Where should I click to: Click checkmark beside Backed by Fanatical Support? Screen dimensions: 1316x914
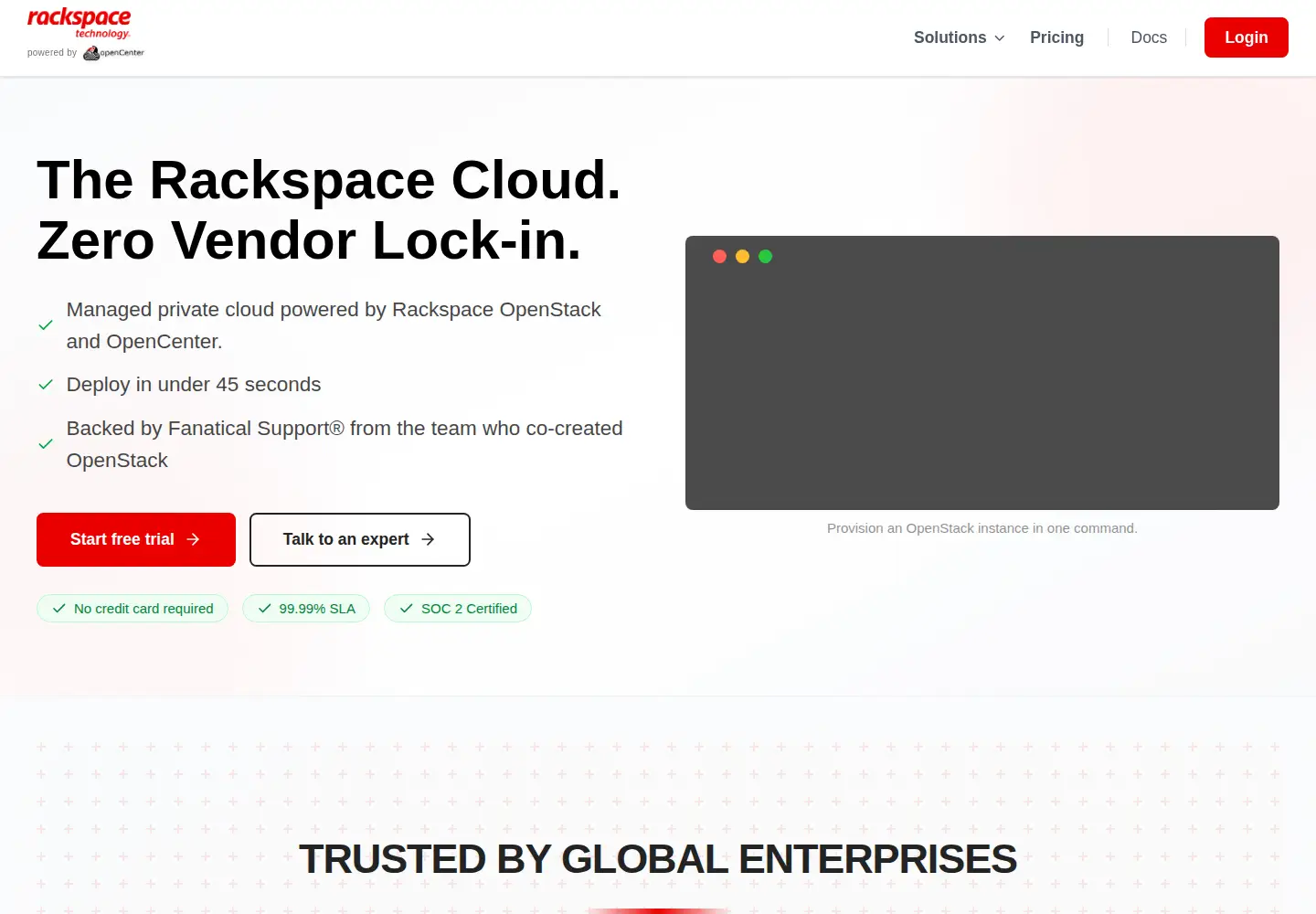pos(46,444)
